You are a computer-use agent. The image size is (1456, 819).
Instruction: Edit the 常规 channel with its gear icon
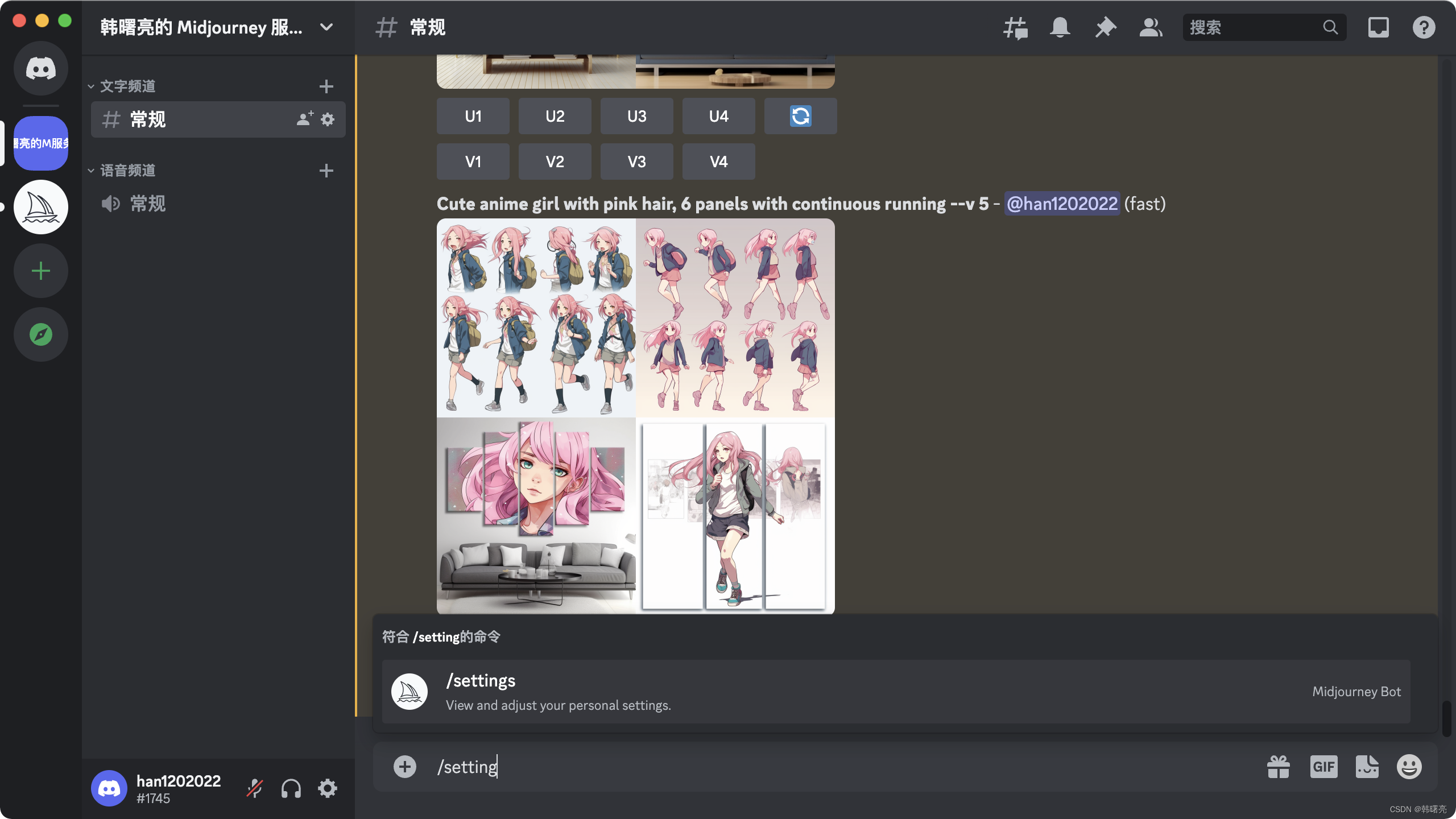[x=328, y=119]
